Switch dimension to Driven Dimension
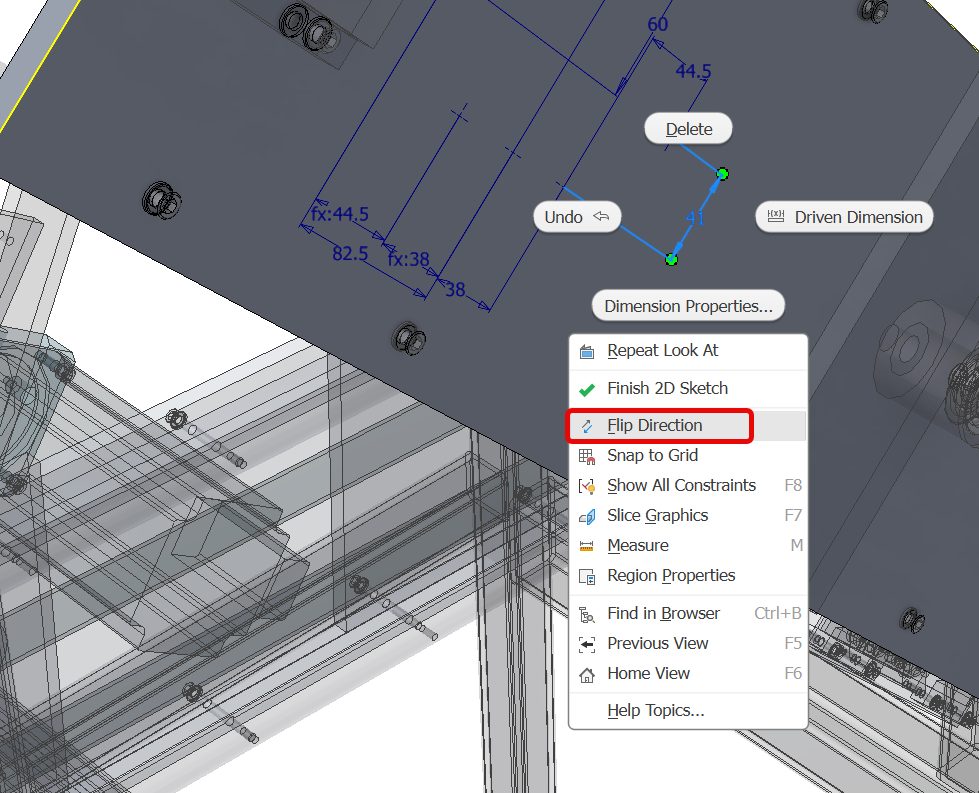Image resolution: width=979 pixels, height=793 pixels. click(x=845, y=217)
